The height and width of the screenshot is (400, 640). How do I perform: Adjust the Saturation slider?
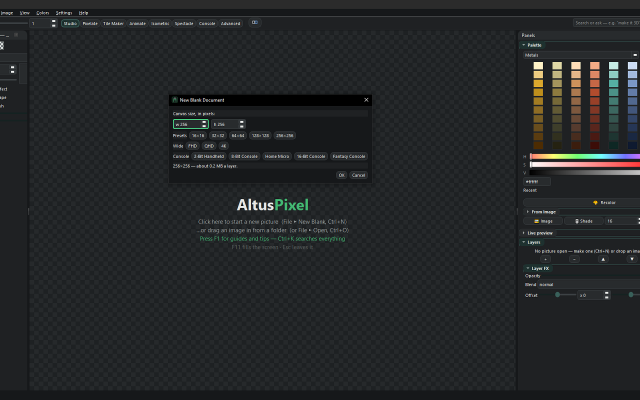click(585, 164)
